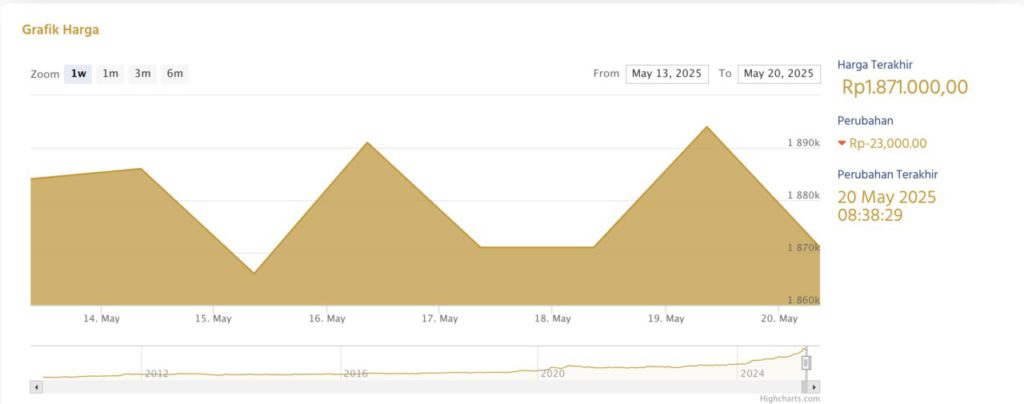
Task: Click the navigator scrollbar left arrow
Action: coord(37,387)
